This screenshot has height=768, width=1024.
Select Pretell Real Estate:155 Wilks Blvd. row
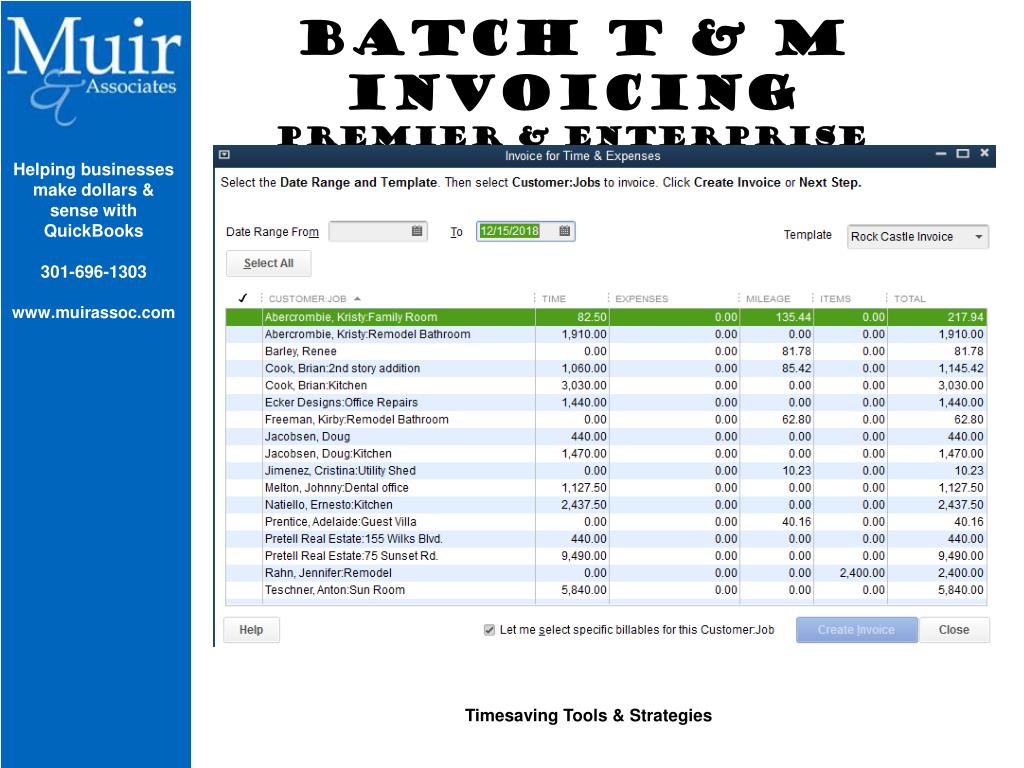point(606,539)
